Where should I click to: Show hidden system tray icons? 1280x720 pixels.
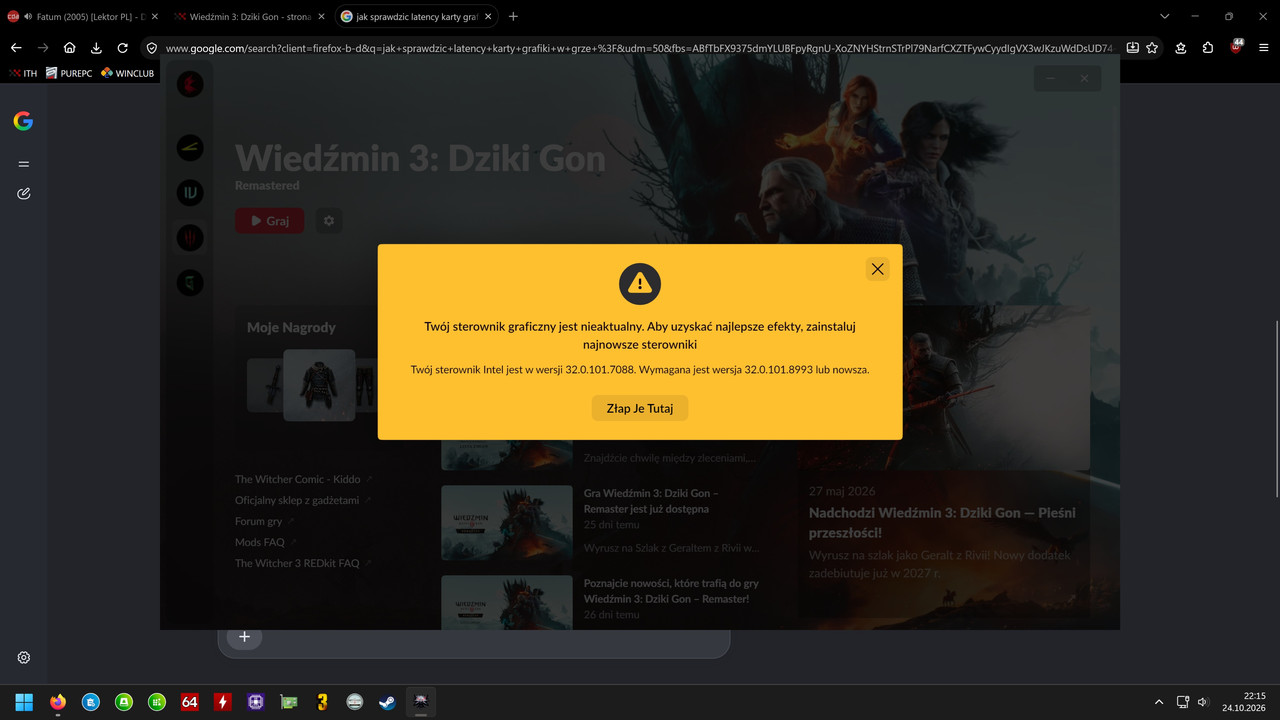tap(1159, 702)
